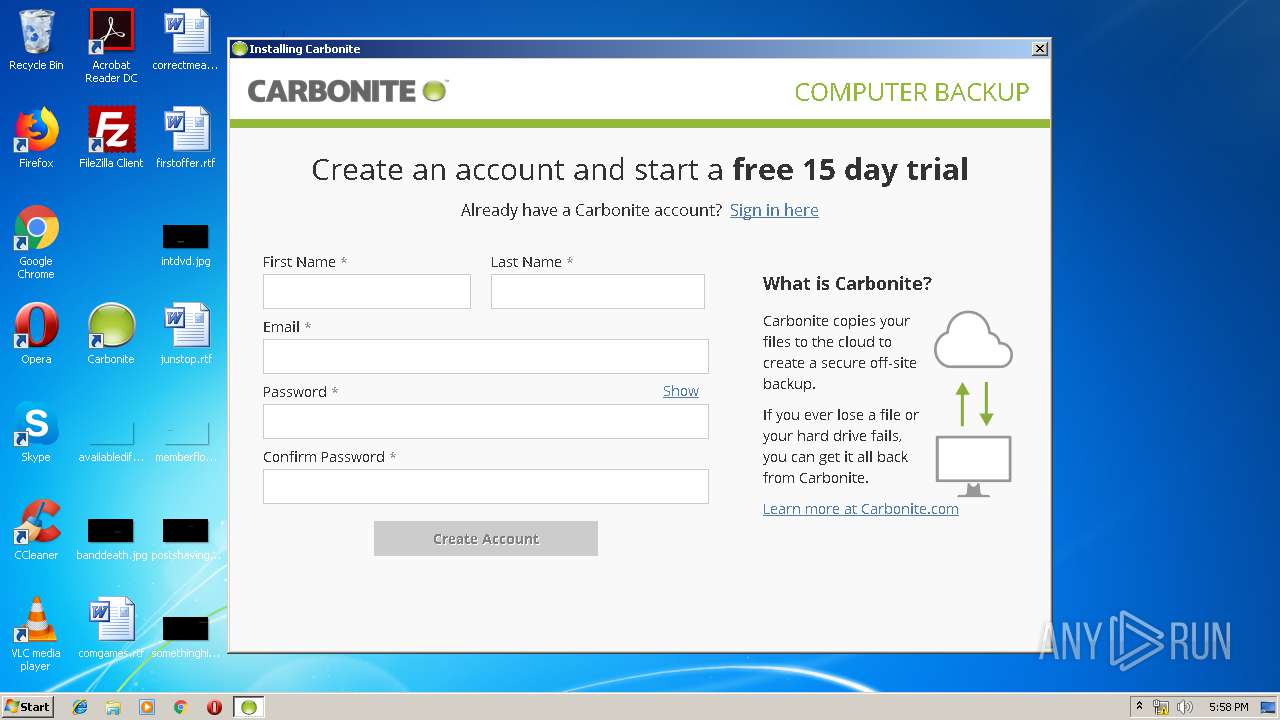The width and height of the screenshot is (1280, 720).
Task: Open Windows Media Player in taskbar
Action: coord(147,707)
